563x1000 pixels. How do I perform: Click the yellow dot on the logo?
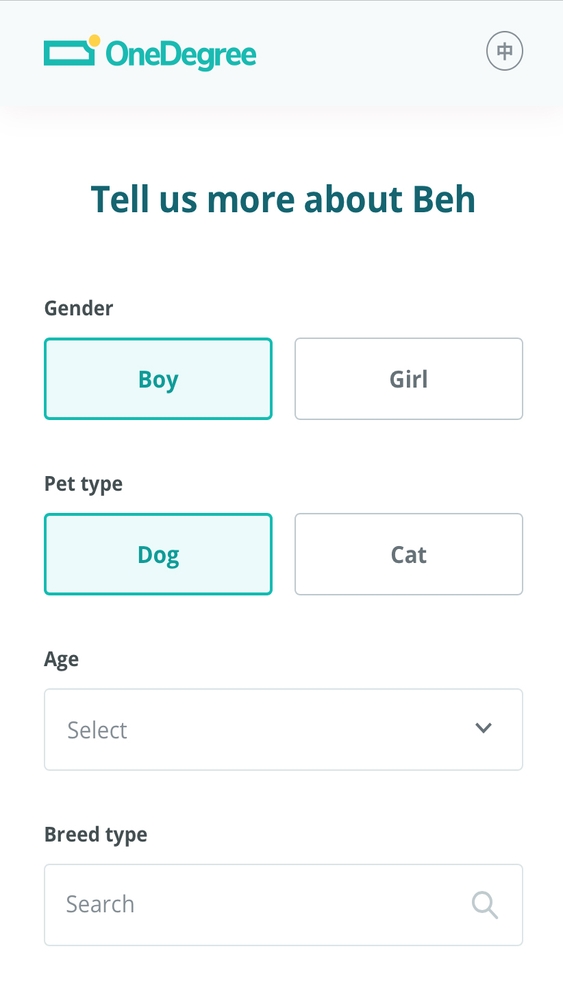click(x=94, y=41)
